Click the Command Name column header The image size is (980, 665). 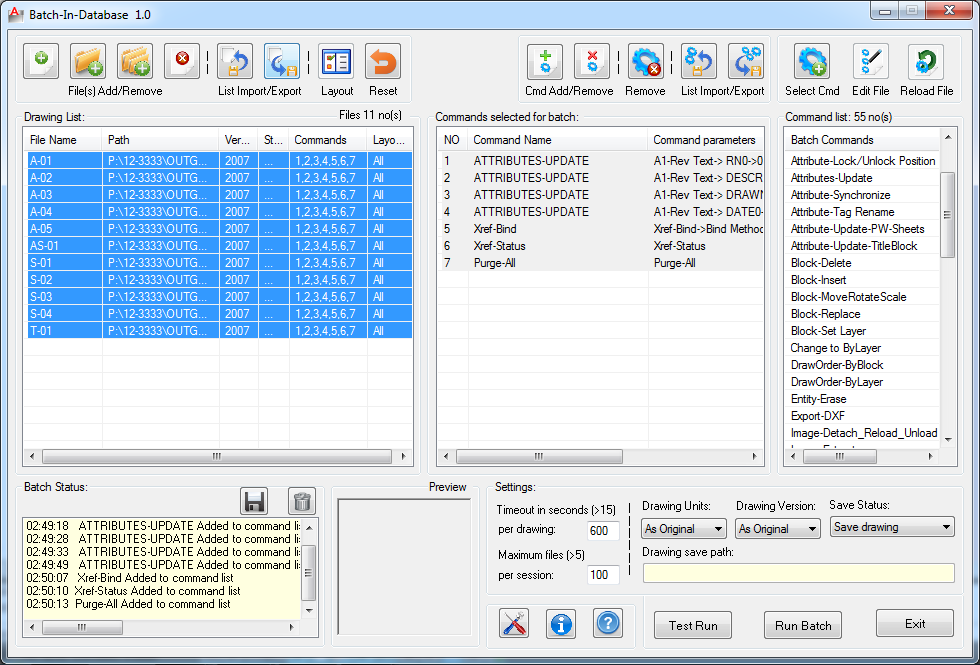(558, 140)
